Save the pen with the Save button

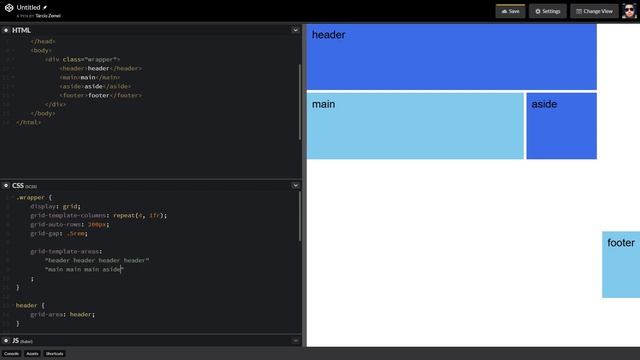pyautogui.click(x=510, y=11)
